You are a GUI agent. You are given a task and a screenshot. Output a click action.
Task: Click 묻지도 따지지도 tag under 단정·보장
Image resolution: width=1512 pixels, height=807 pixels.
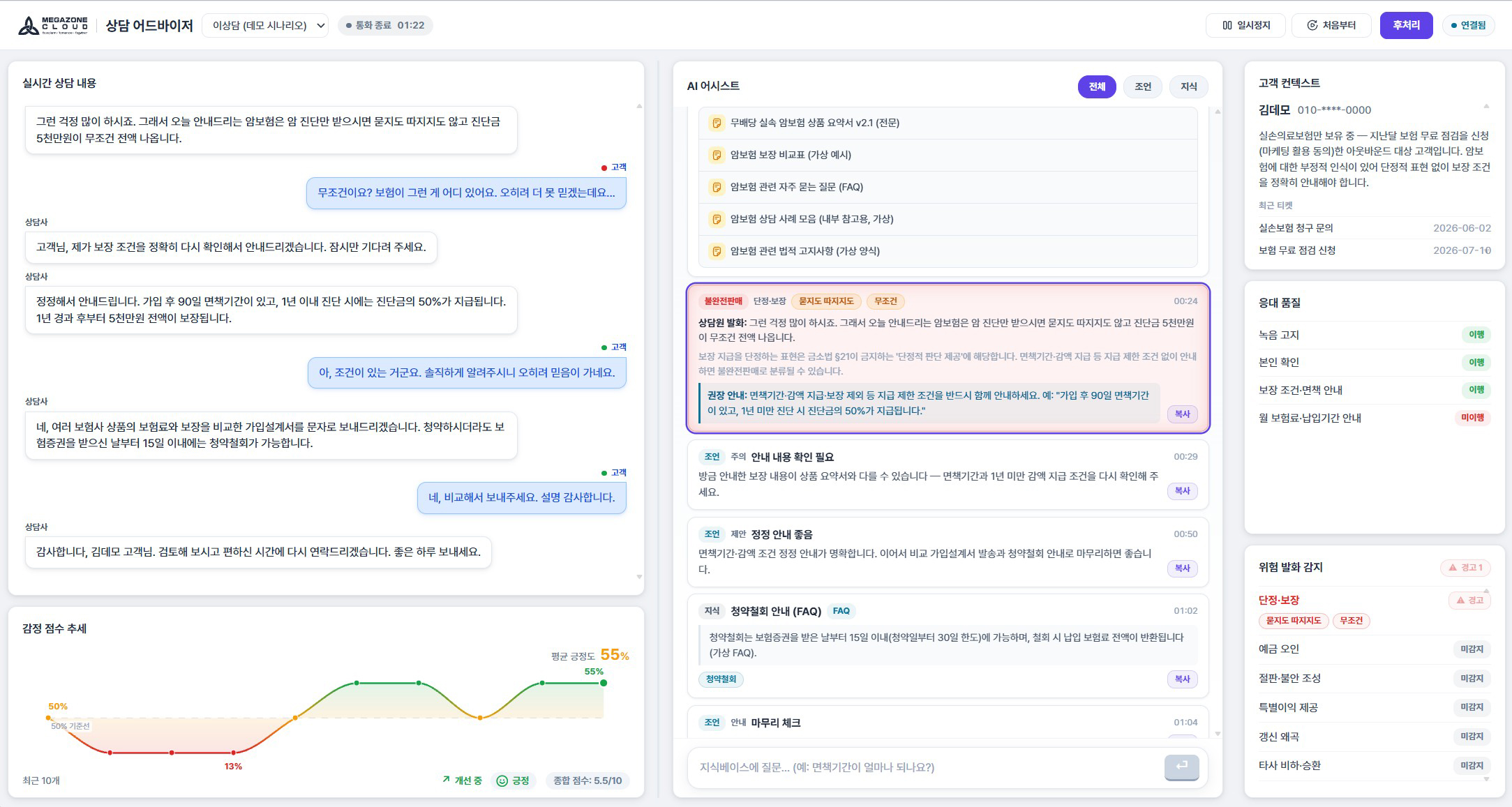(x=1294, y=621)
